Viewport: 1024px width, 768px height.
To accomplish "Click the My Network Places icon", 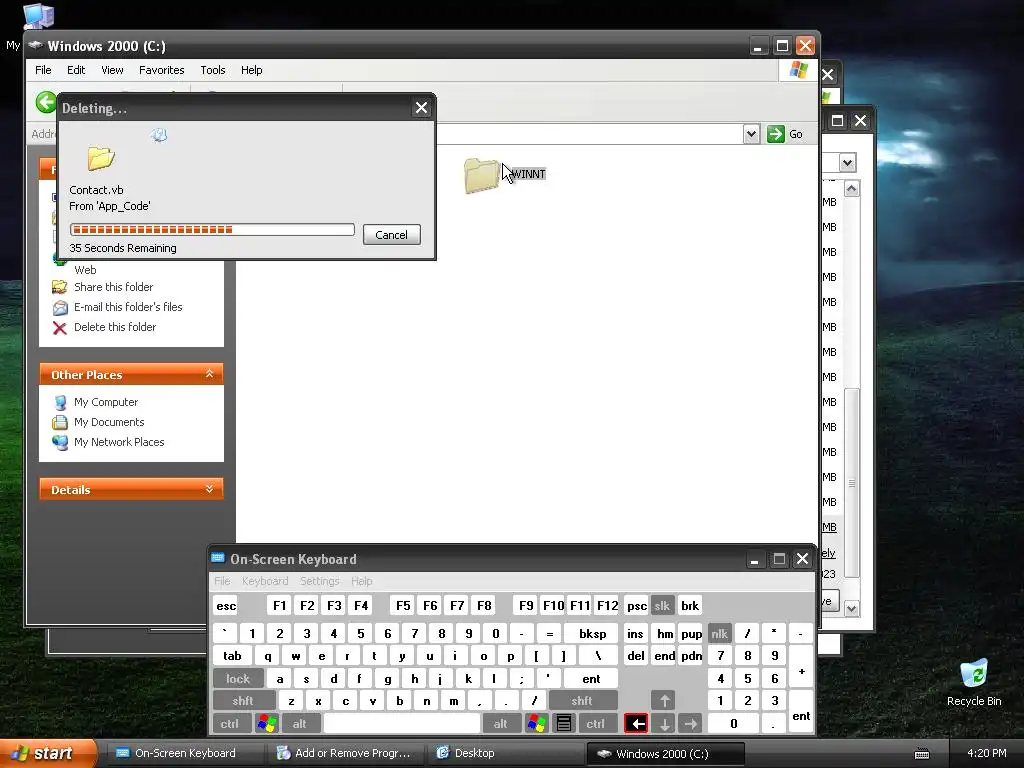I will click(60, 443).
